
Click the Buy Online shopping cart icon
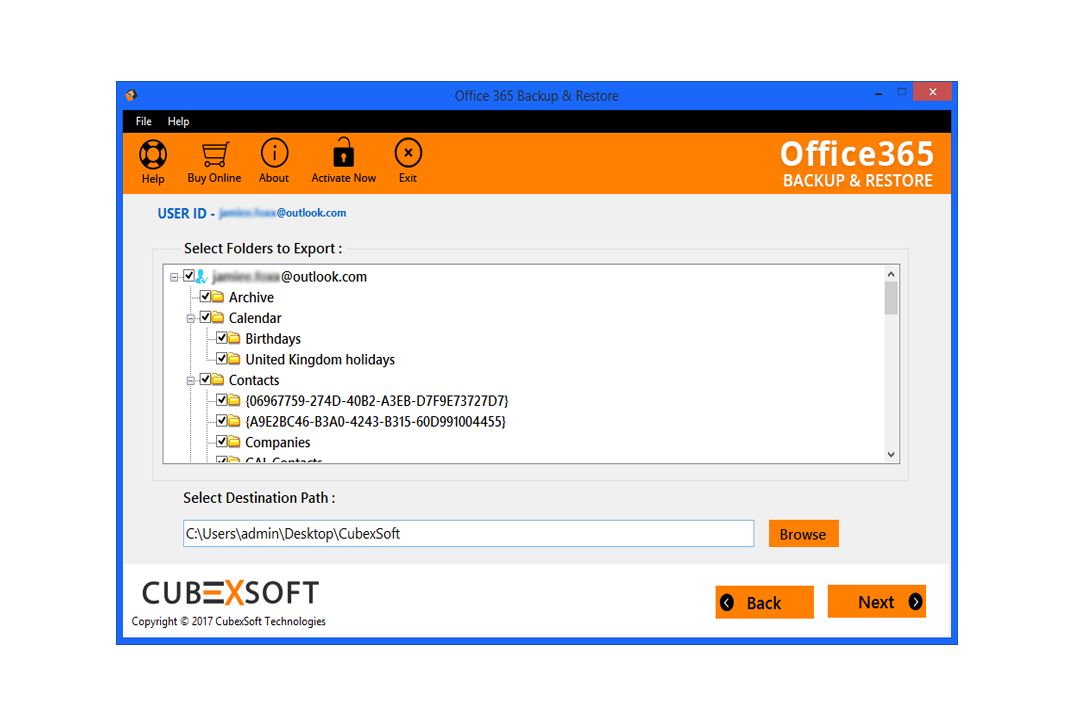pos(215,154)
